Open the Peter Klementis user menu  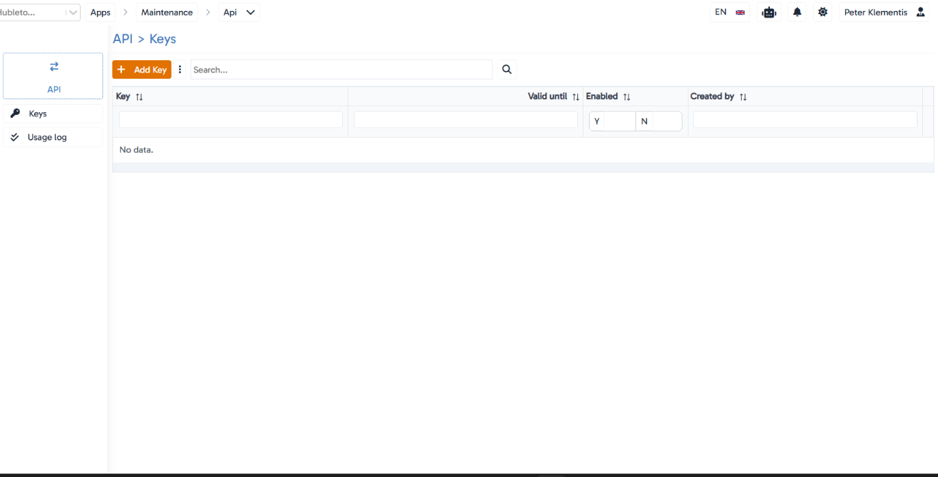pos(884,12)
